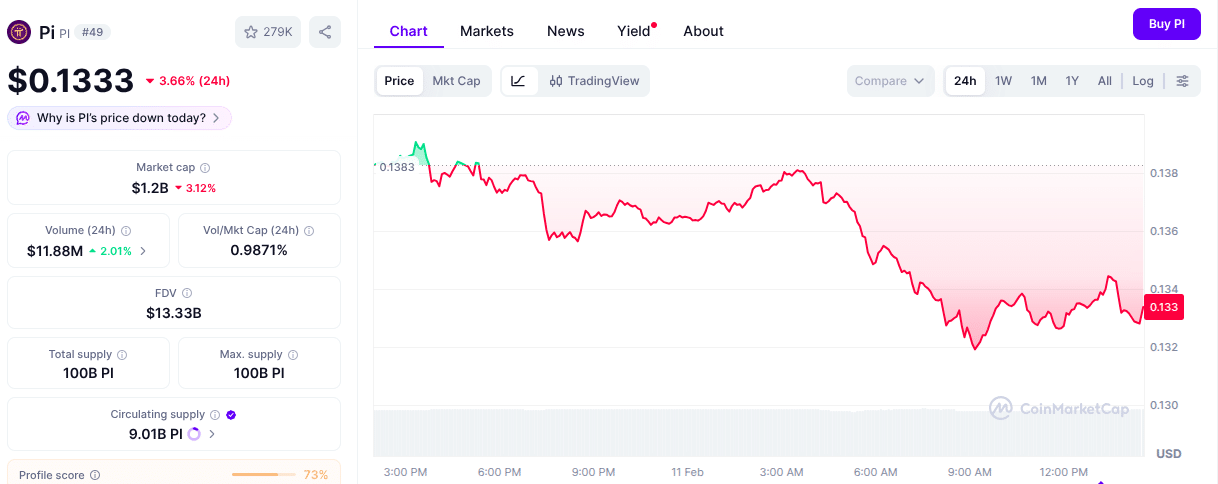Click the 9:00 AM time axis label
The image size is (1218, 484).
click(x=970, y=472)
